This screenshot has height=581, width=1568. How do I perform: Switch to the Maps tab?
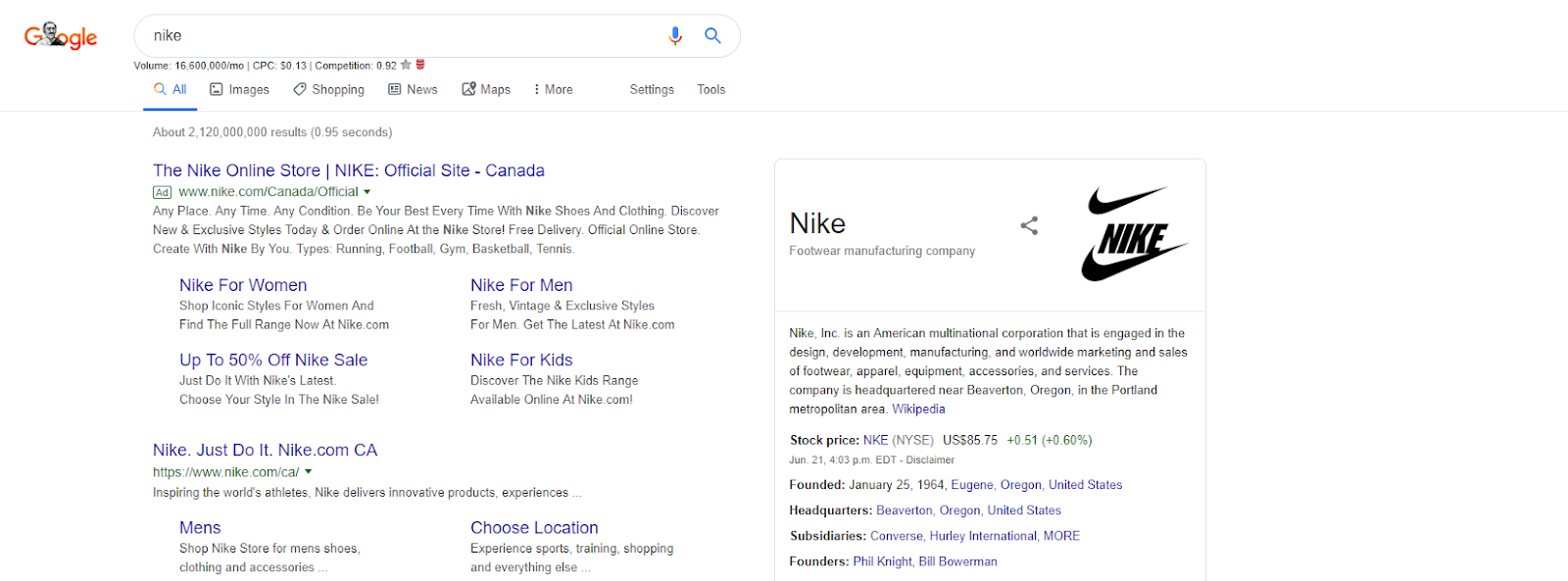(x=486, y=89)
